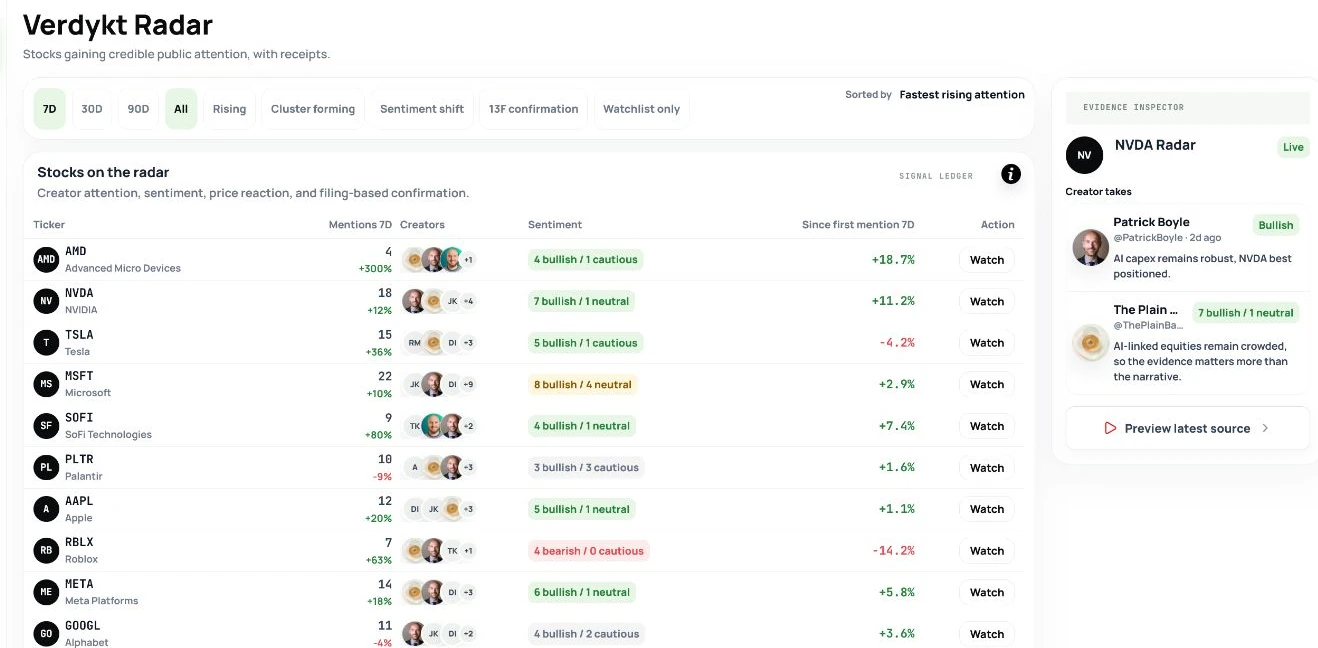Click the 8 bullish / 4 neutral badge
The image size is (1318, 648).
click(582, 384)
